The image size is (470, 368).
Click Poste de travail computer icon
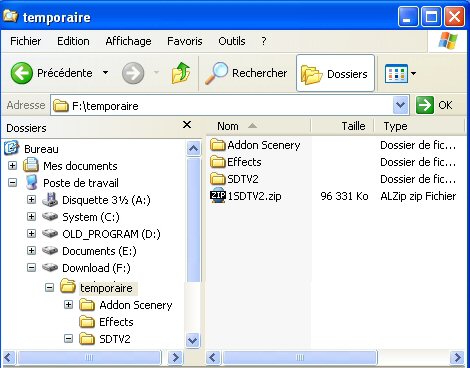(x=31, y=182)
